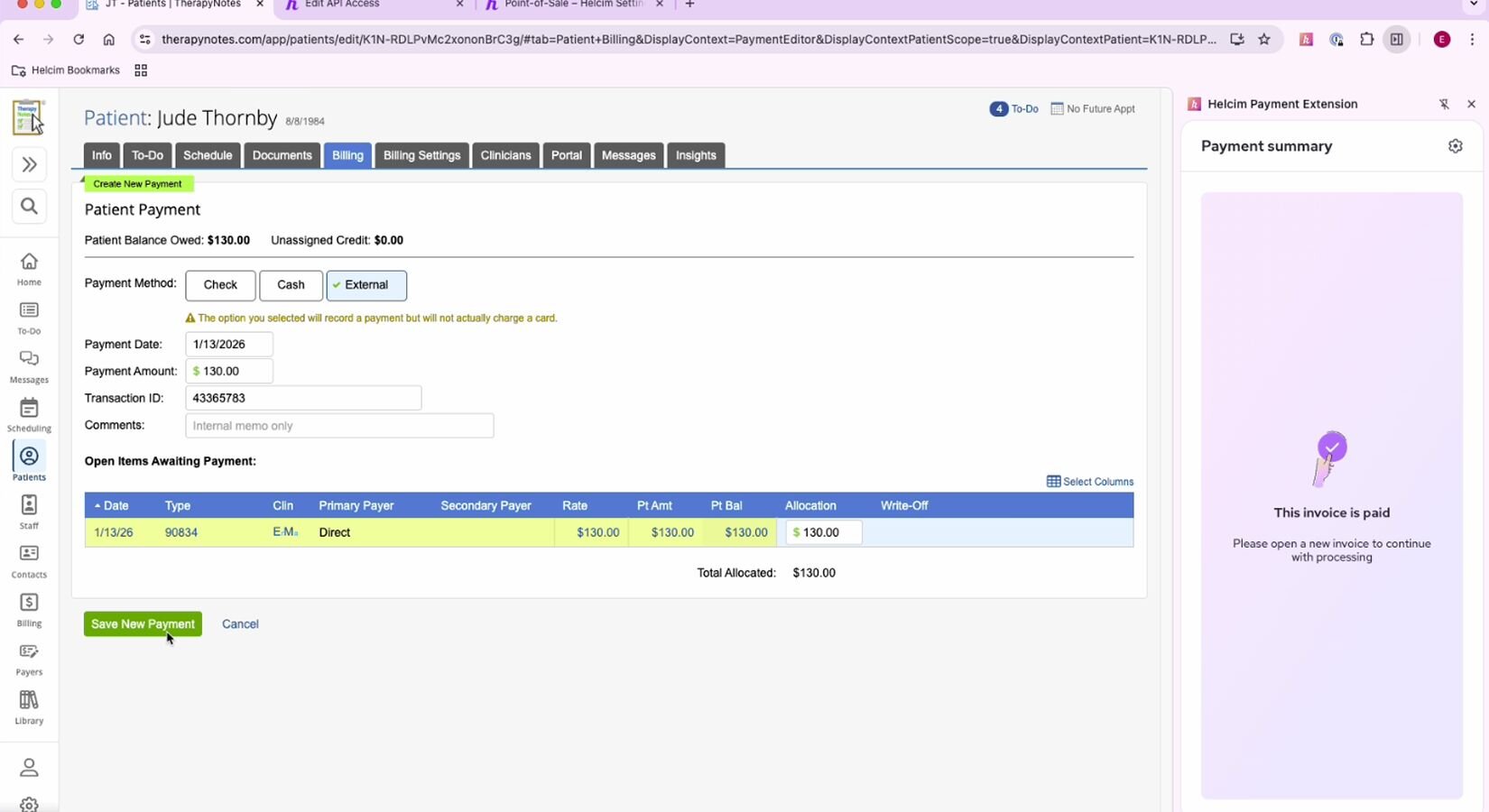1489x812 pixels.
Task: Open Contacts in the left sidebar
Action: pos(29,560)
